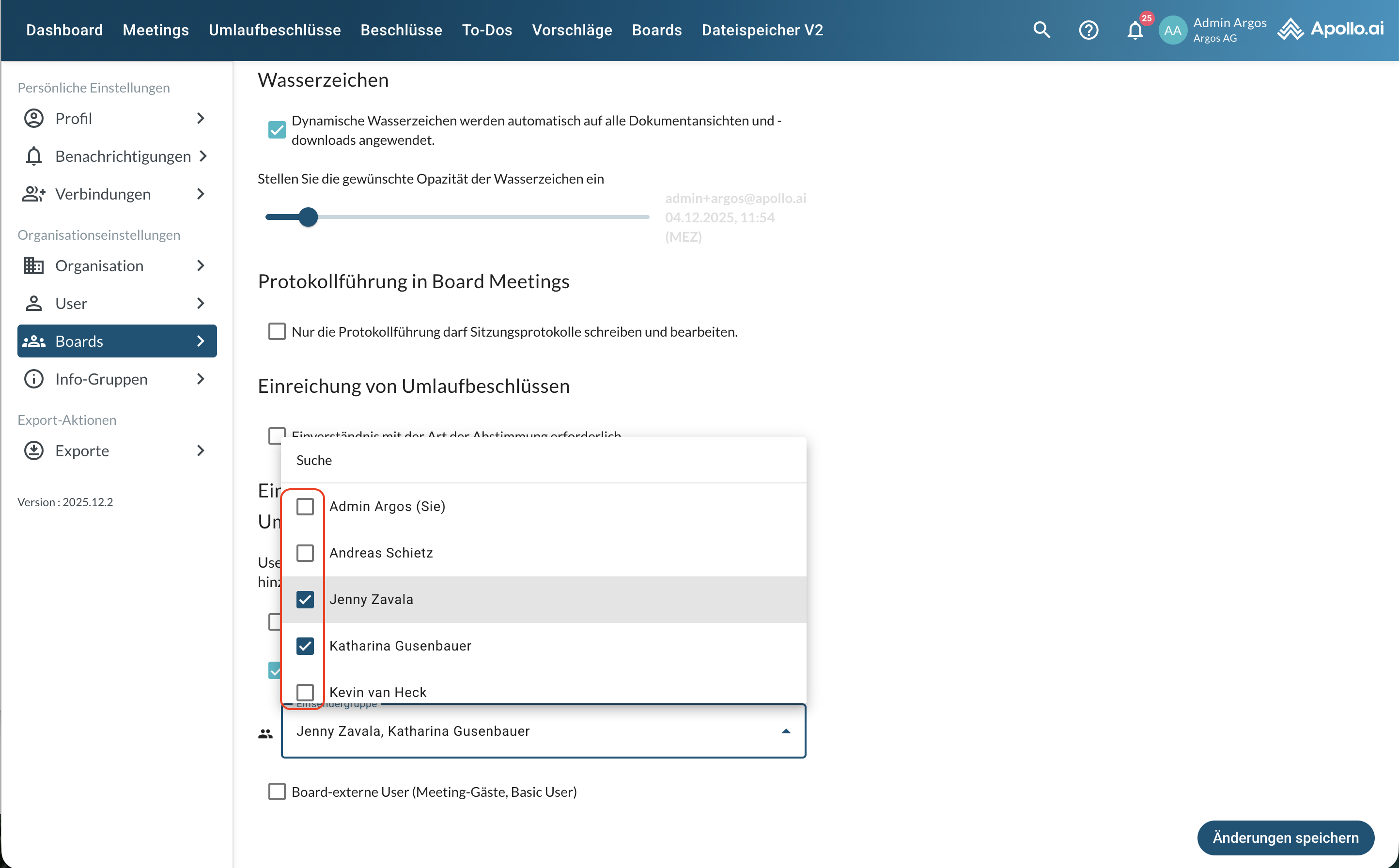Open the Umlaufbeschlüsse menu item
Viewport: 1399px width, 868px height.
(x=274, y=30)
